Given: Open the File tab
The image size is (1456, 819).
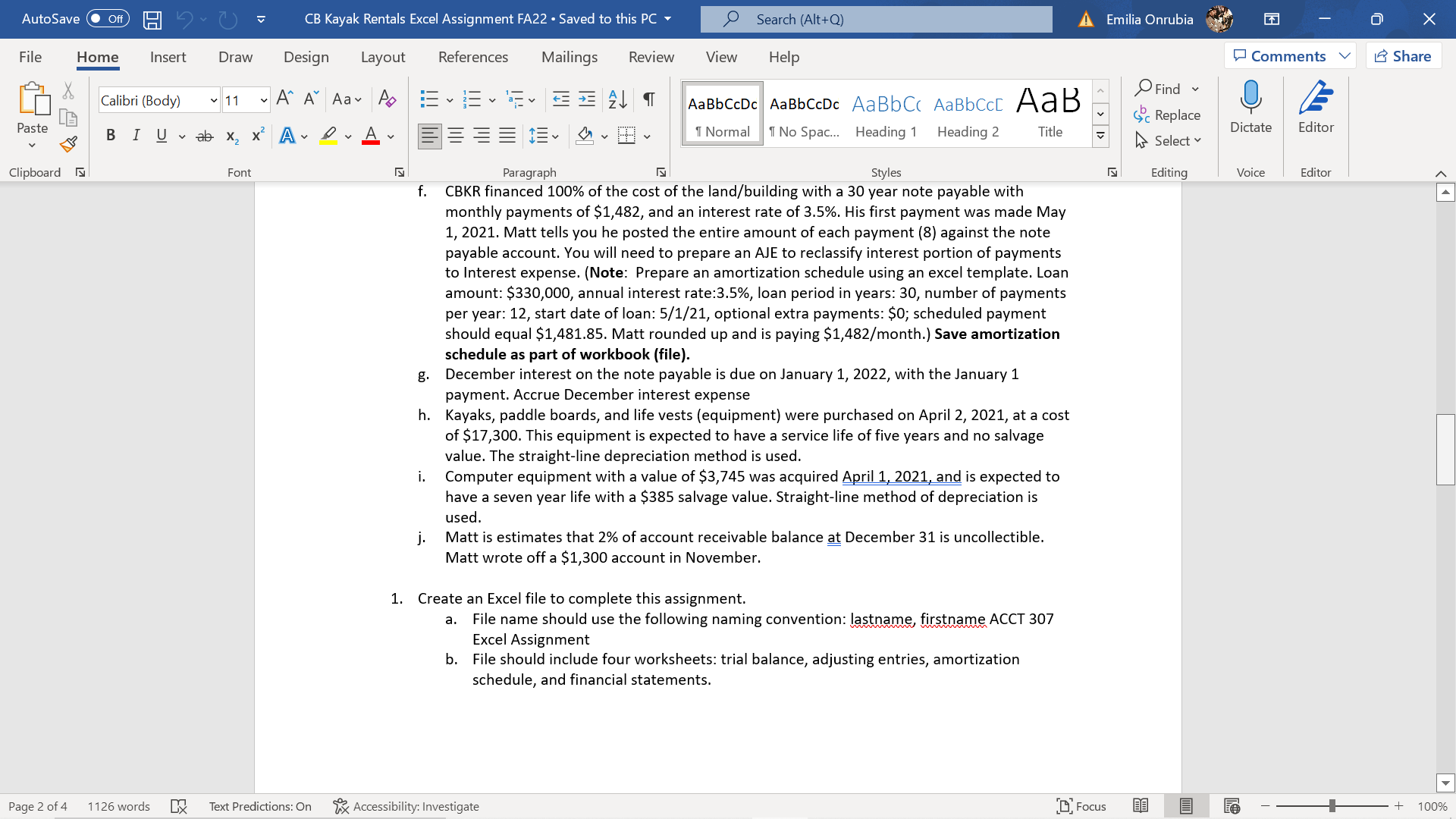Looking at the screenshot, I should [x=30, y=57].
